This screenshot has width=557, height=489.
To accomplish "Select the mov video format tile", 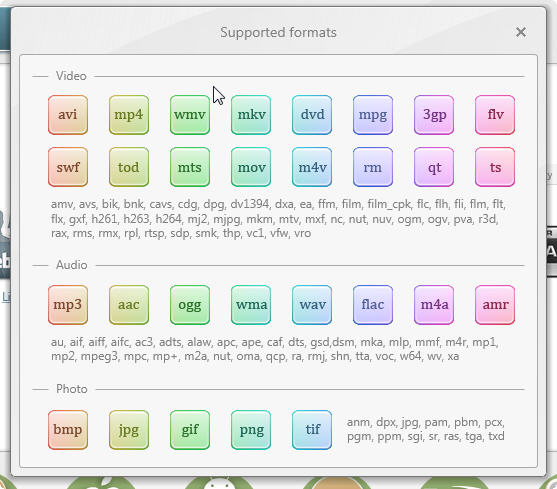I will coord(251,167).
